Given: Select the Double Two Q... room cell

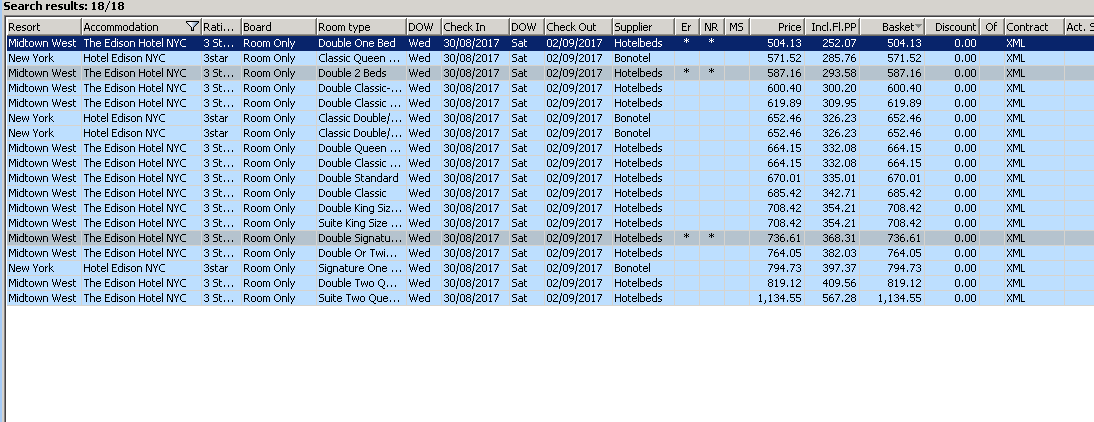Looking at the screenshot, I should pos(361,283).
